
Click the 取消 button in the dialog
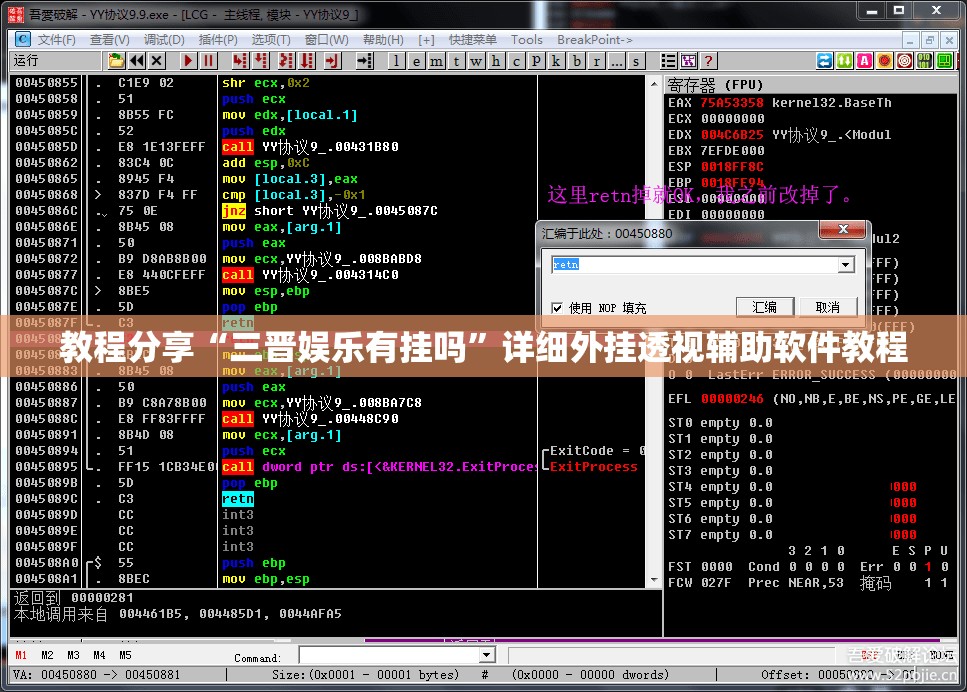click(828, 307)
